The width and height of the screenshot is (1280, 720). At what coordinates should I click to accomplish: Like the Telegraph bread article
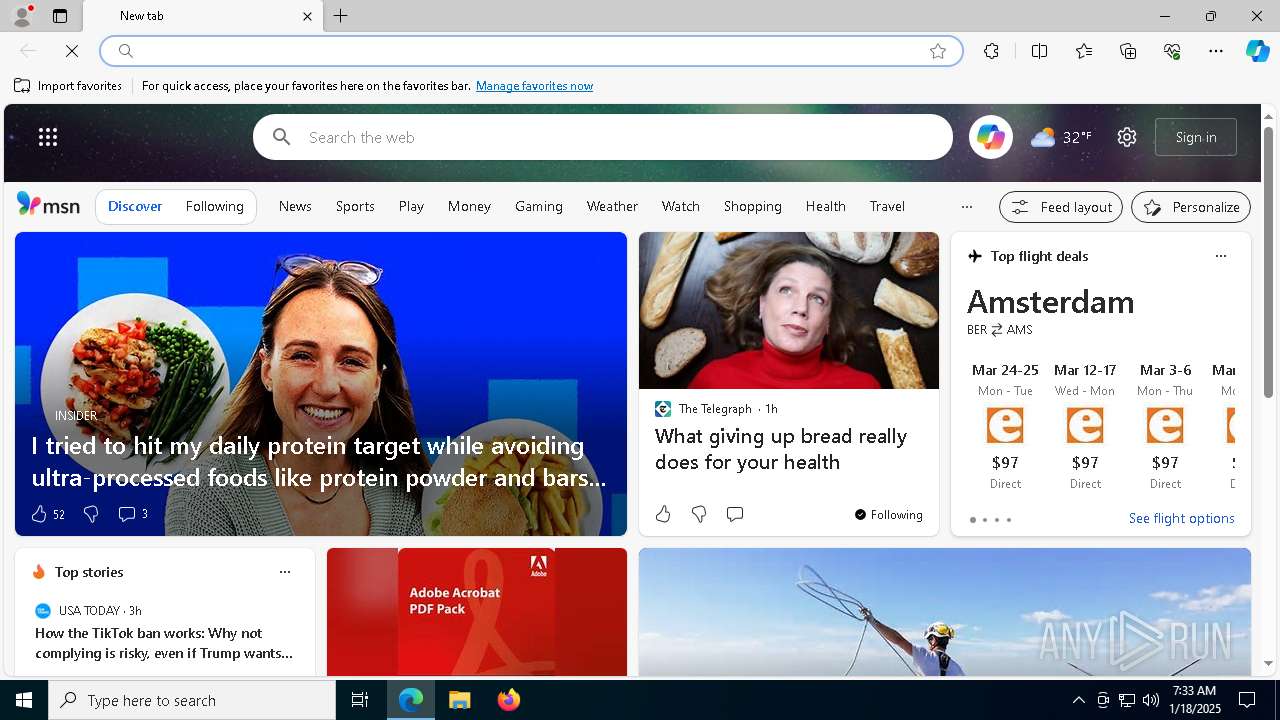[663, 514]
